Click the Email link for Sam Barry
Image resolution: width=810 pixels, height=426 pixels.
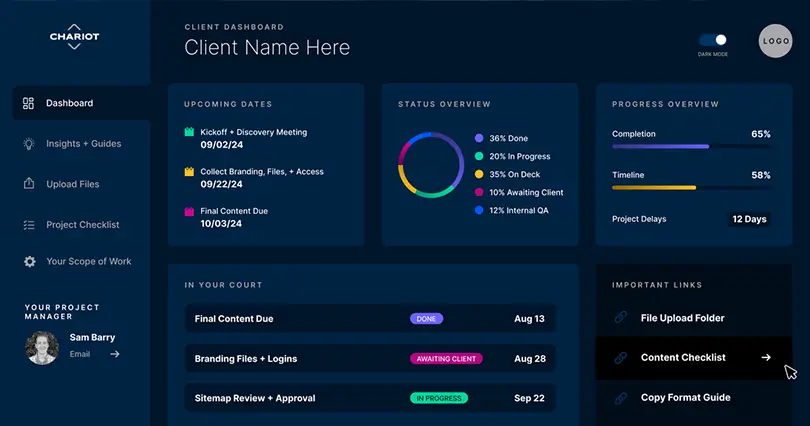pyautogui.click(x=80, y=354)
